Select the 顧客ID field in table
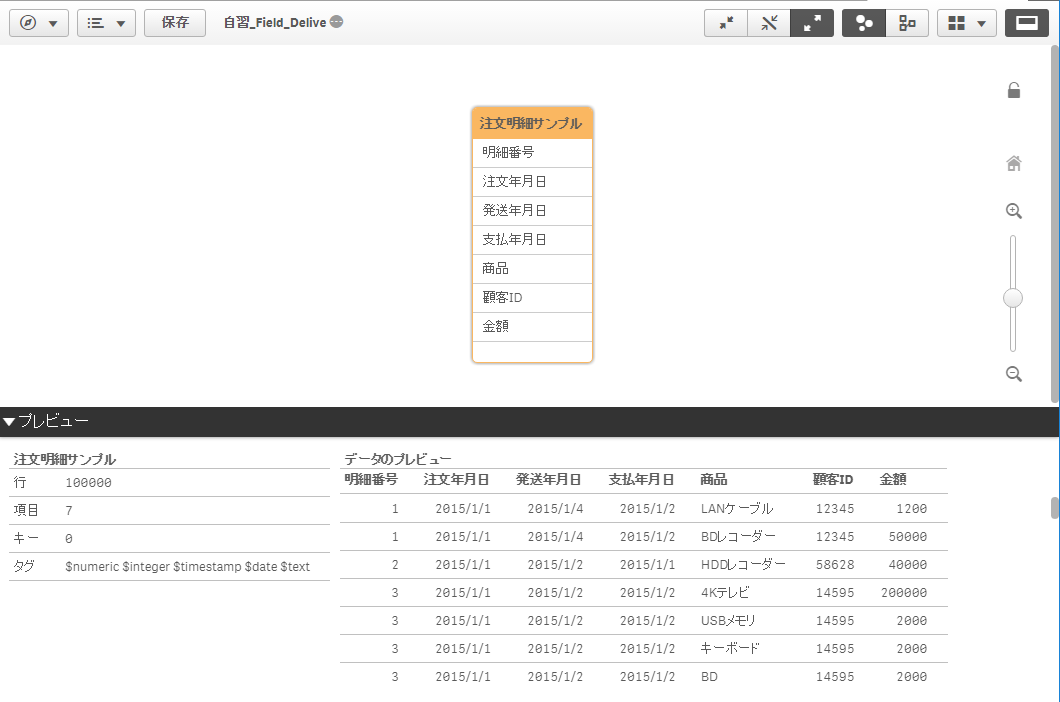The width and height of the screenshot is (1060, 702). click(x=532, y=298)
